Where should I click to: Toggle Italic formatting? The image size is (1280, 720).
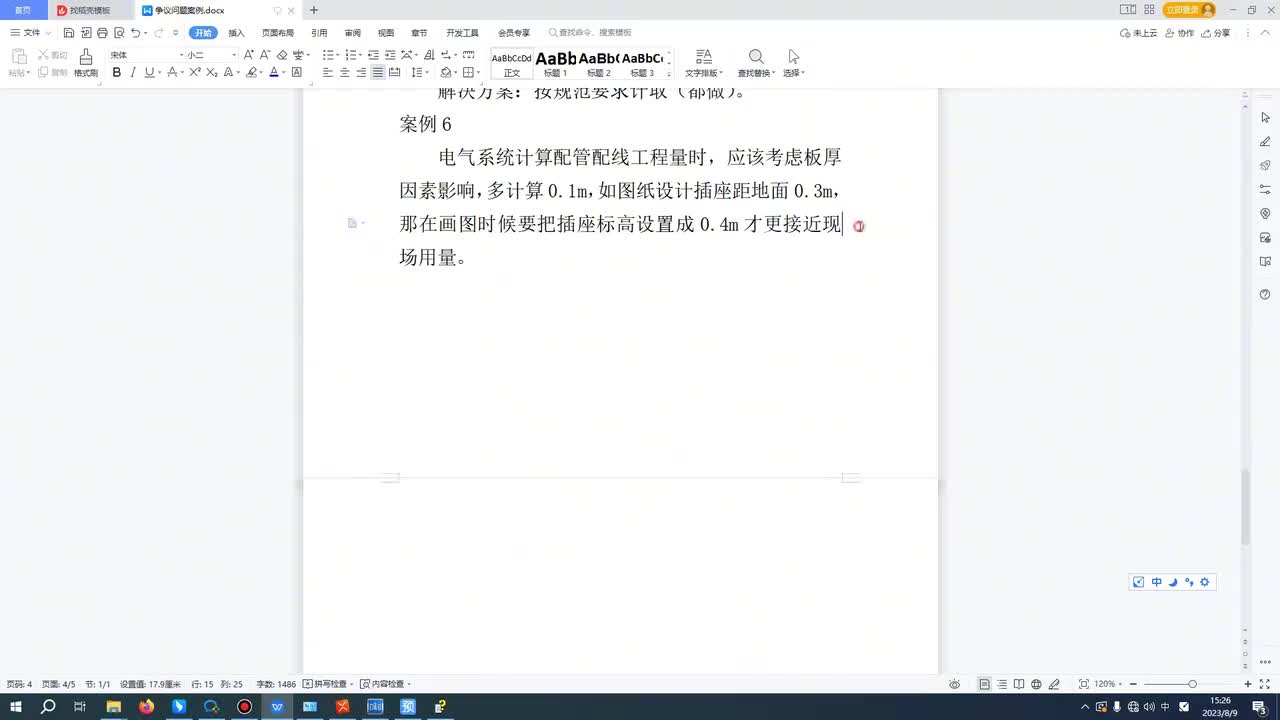[x=133, y=72]
